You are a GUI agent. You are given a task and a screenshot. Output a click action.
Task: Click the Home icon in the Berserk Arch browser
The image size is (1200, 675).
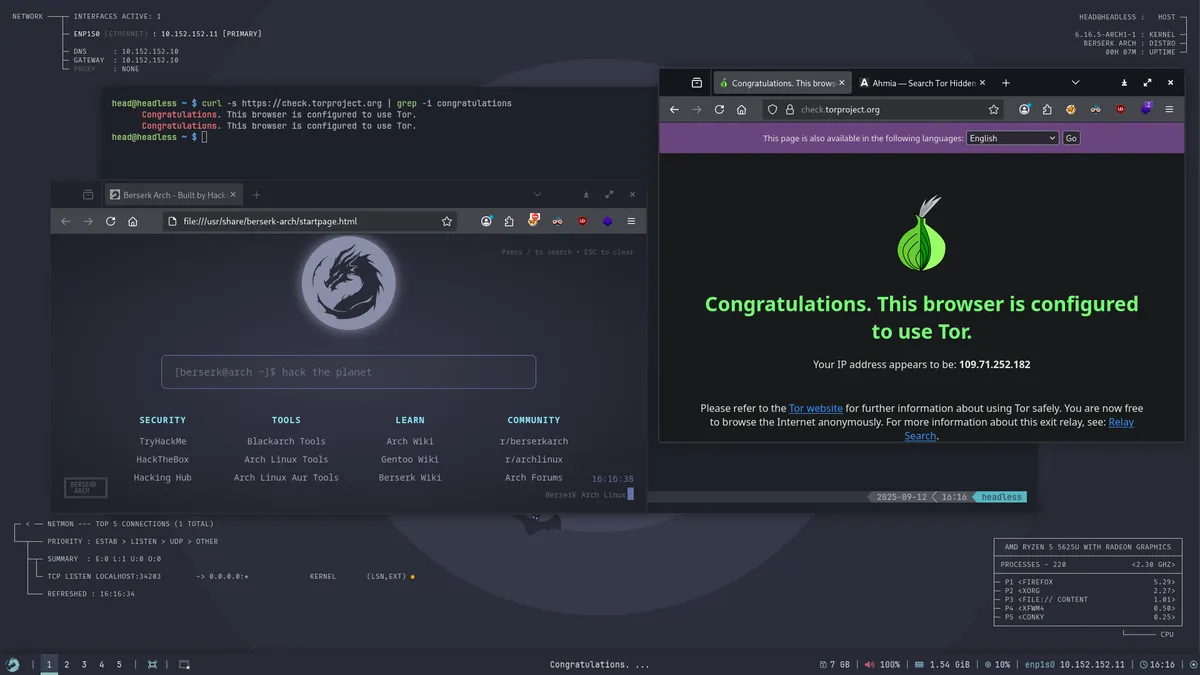(x=133, y=221)
